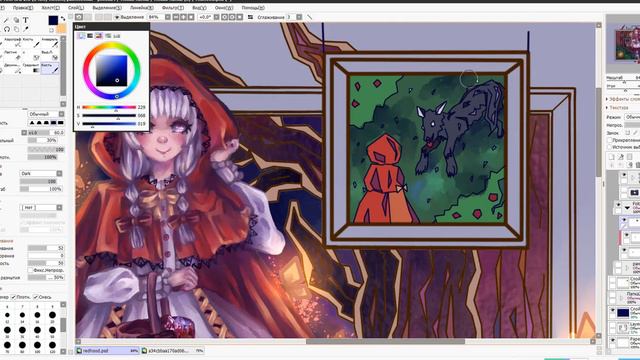Click the undo button in the toolbar
Viewport: 640px width, 360px height.
click(x=79, y=17)
